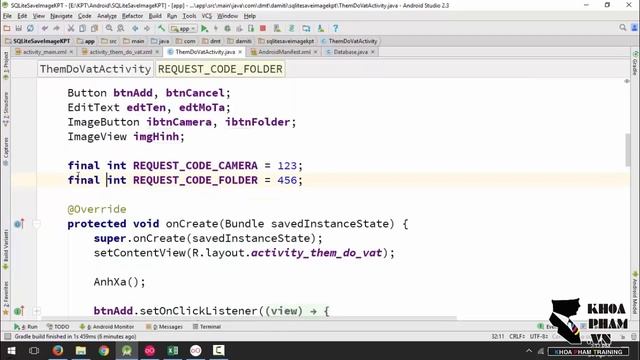Open the File menu
This screenshot has height=360, width=640.
click(7, 16)
